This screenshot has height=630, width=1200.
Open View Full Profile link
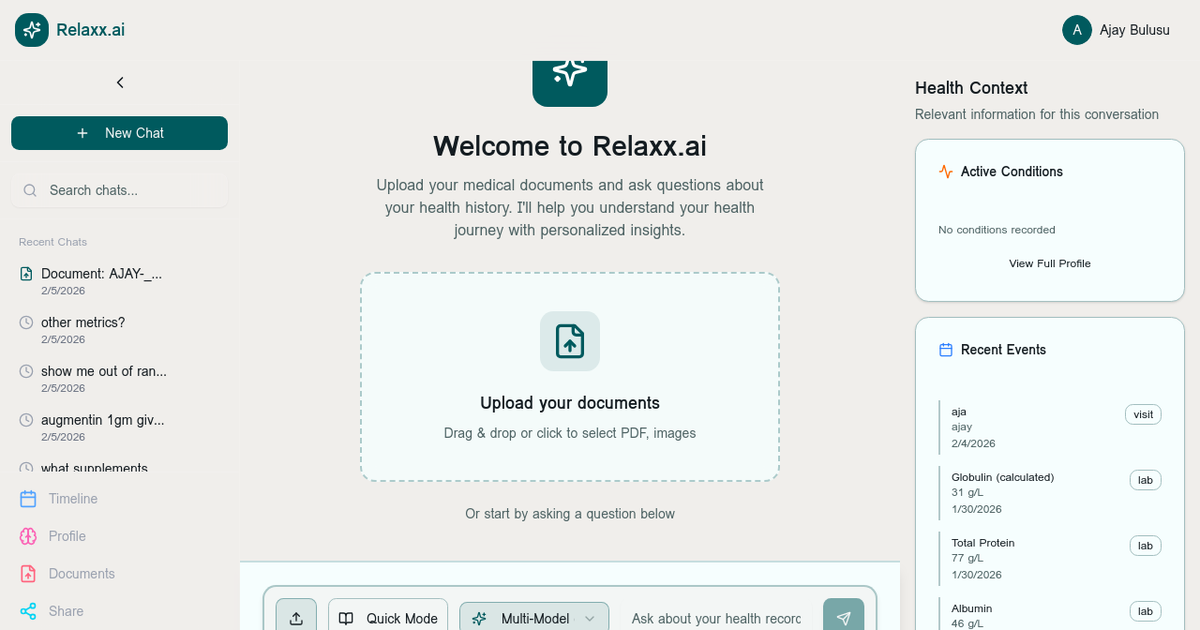tap(1049, 263)
